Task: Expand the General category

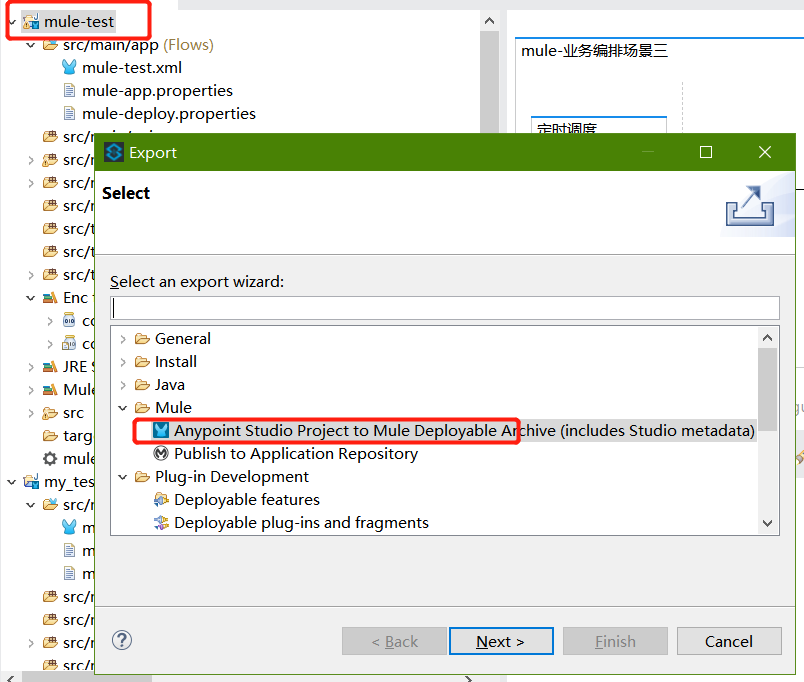Action: [x=123, y=339]
